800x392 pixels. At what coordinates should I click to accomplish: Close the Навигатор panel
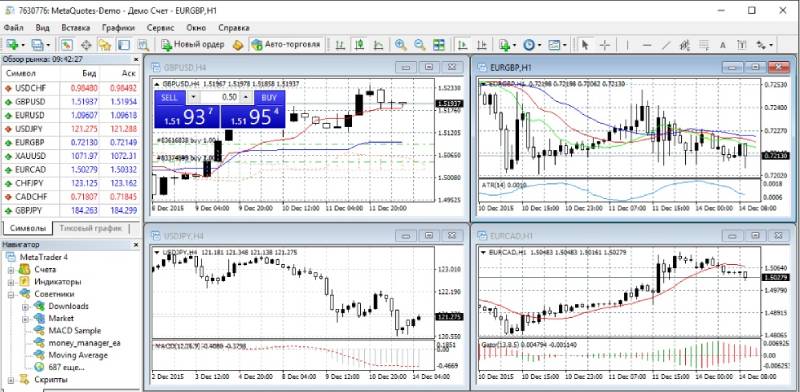(136, 245)
